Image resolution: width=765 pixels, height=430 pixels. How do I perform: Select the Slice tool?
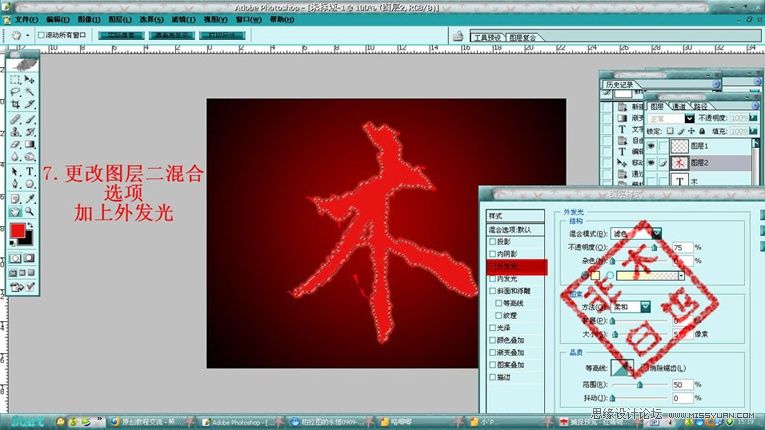[x=30, y=104]
